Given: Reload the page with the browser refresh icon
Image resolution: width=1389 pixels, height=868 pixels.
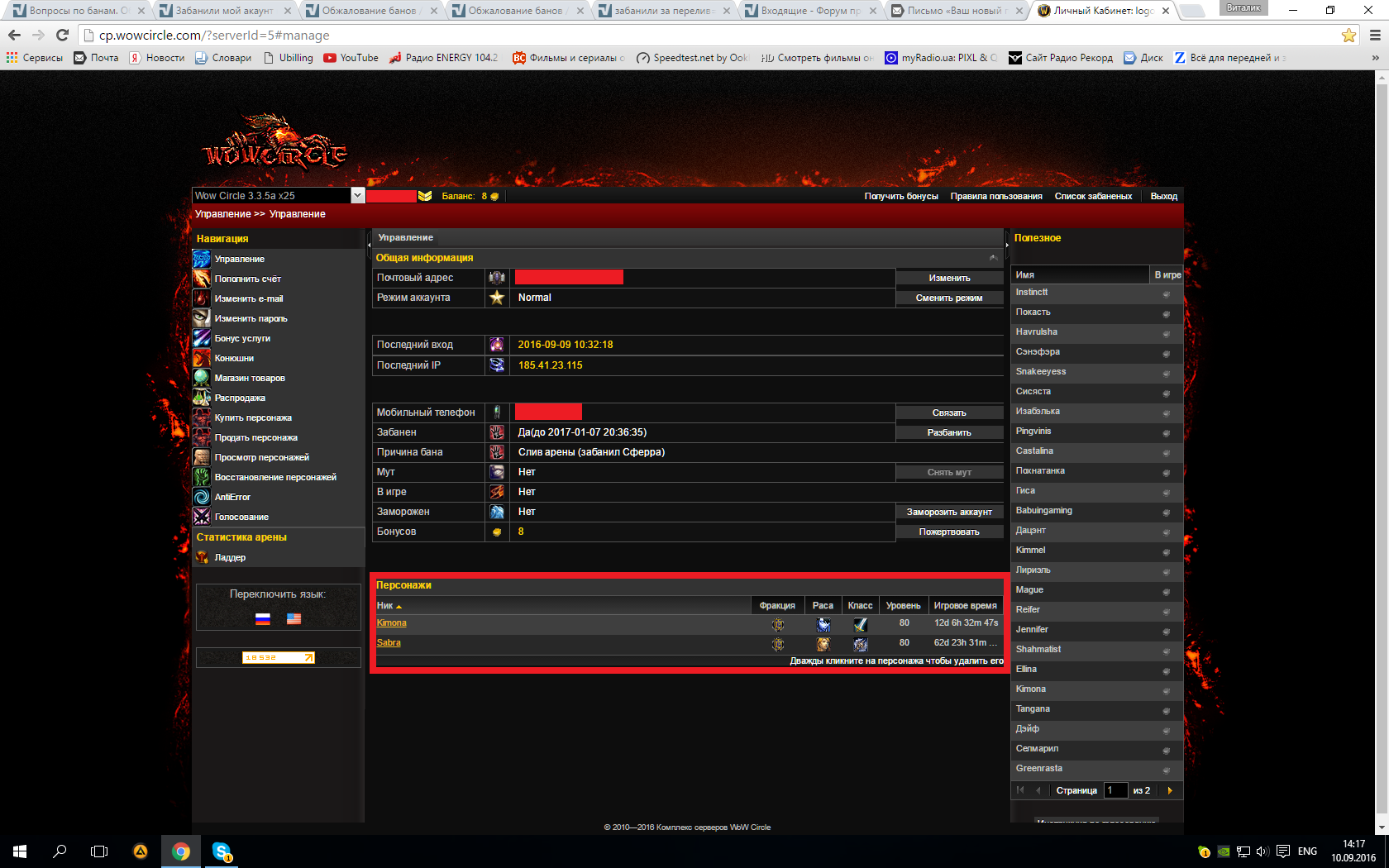Looking at the screenshot, I should (x=62, y=36).
